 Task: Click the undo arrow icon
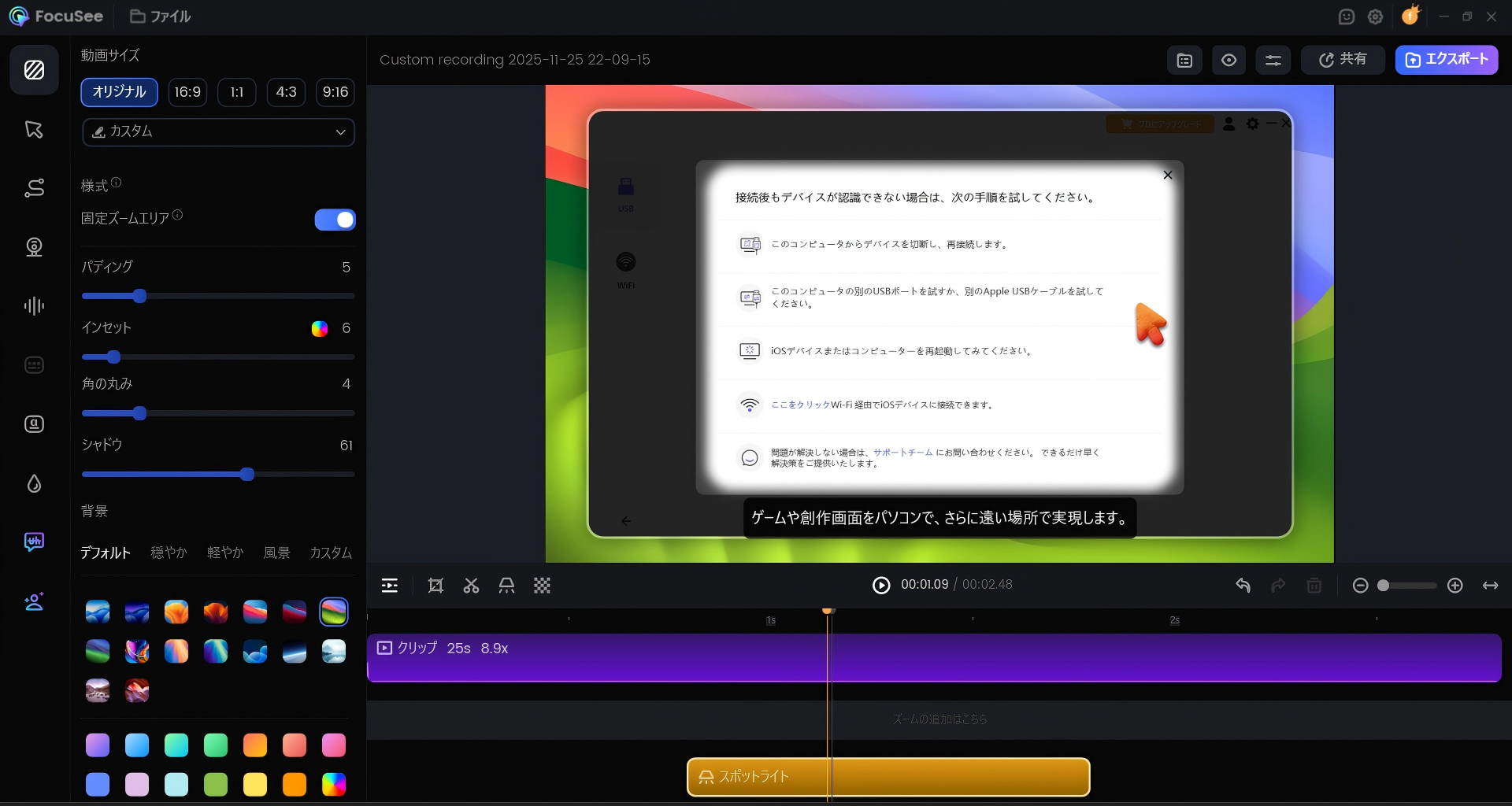(1243, 586)
